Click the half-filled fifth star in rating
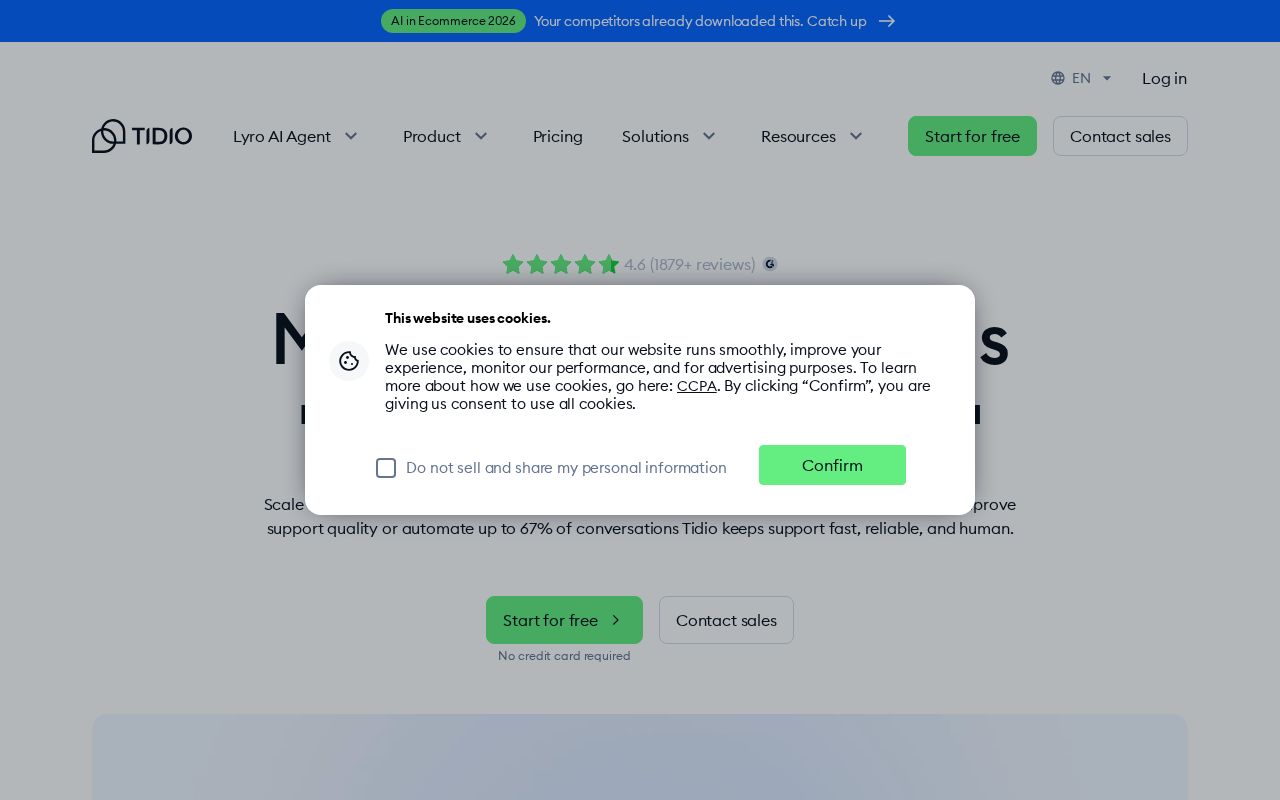Screen dimensions: 1280x800 click(x=609, y=264)
